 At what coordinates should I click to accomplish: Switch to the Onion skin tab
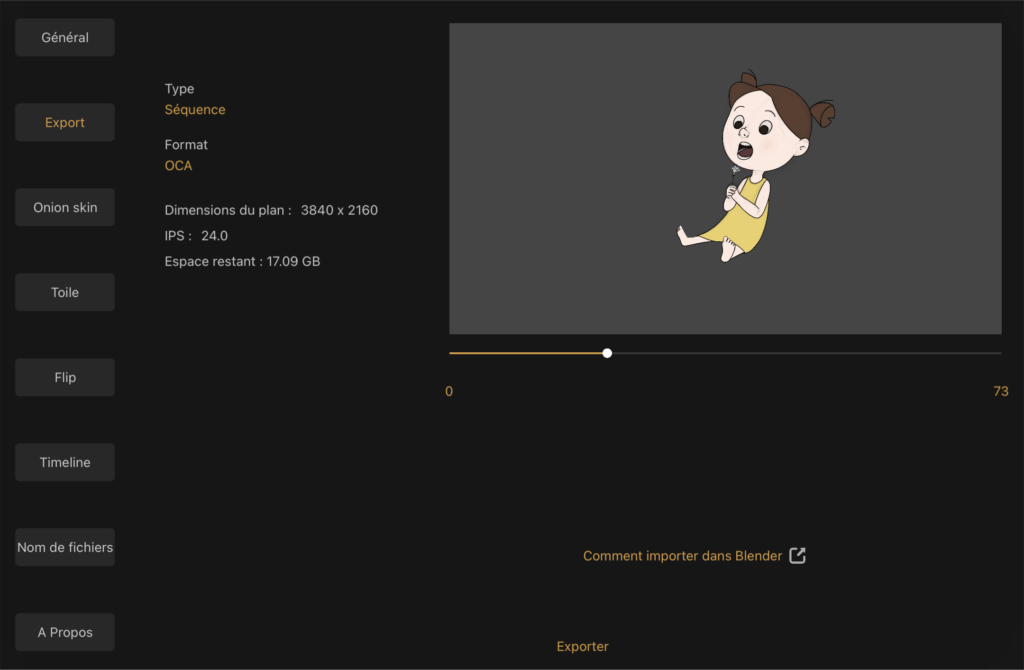click(x=65, y=207)
